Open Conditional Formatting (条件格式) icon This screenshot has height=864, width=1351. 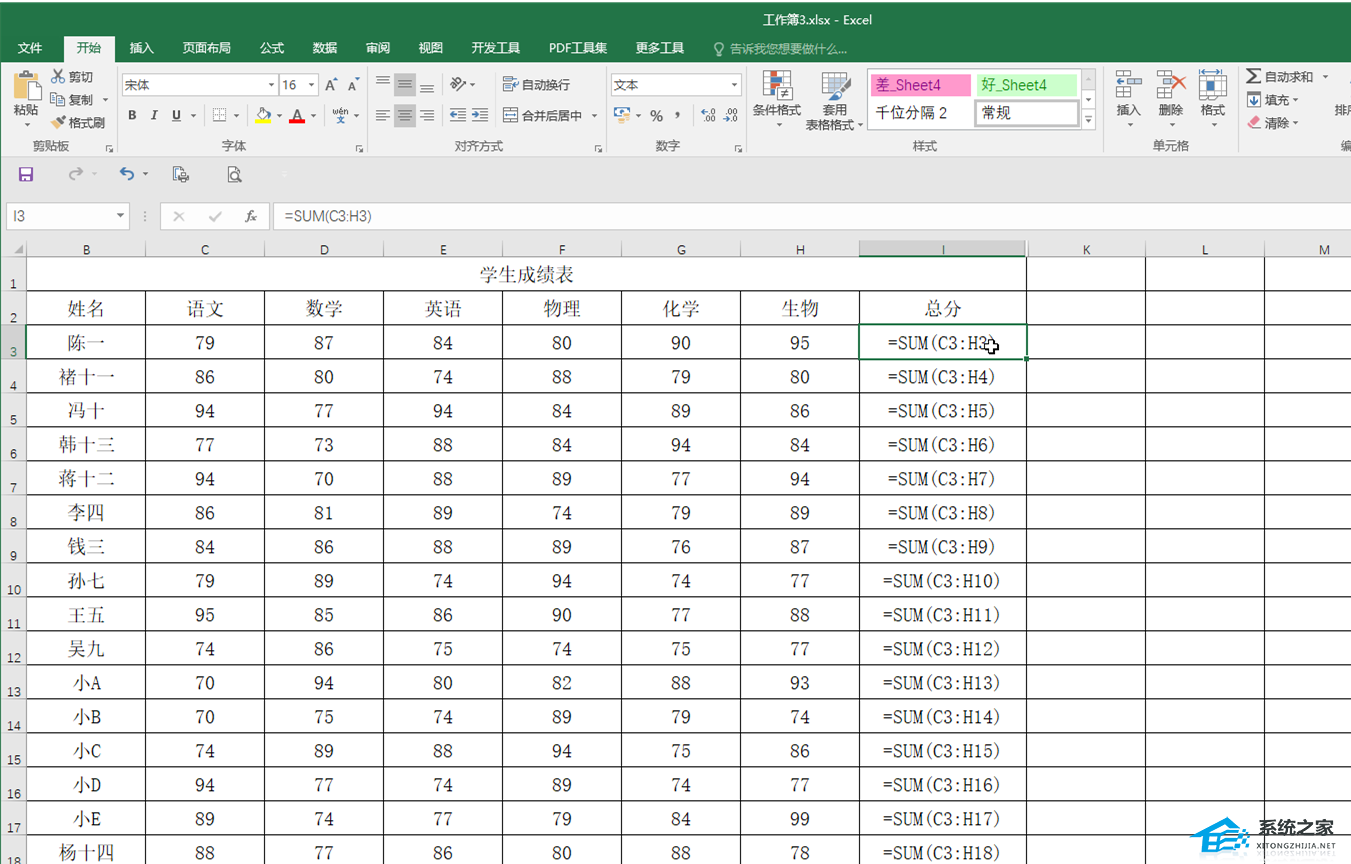(776, 86)
